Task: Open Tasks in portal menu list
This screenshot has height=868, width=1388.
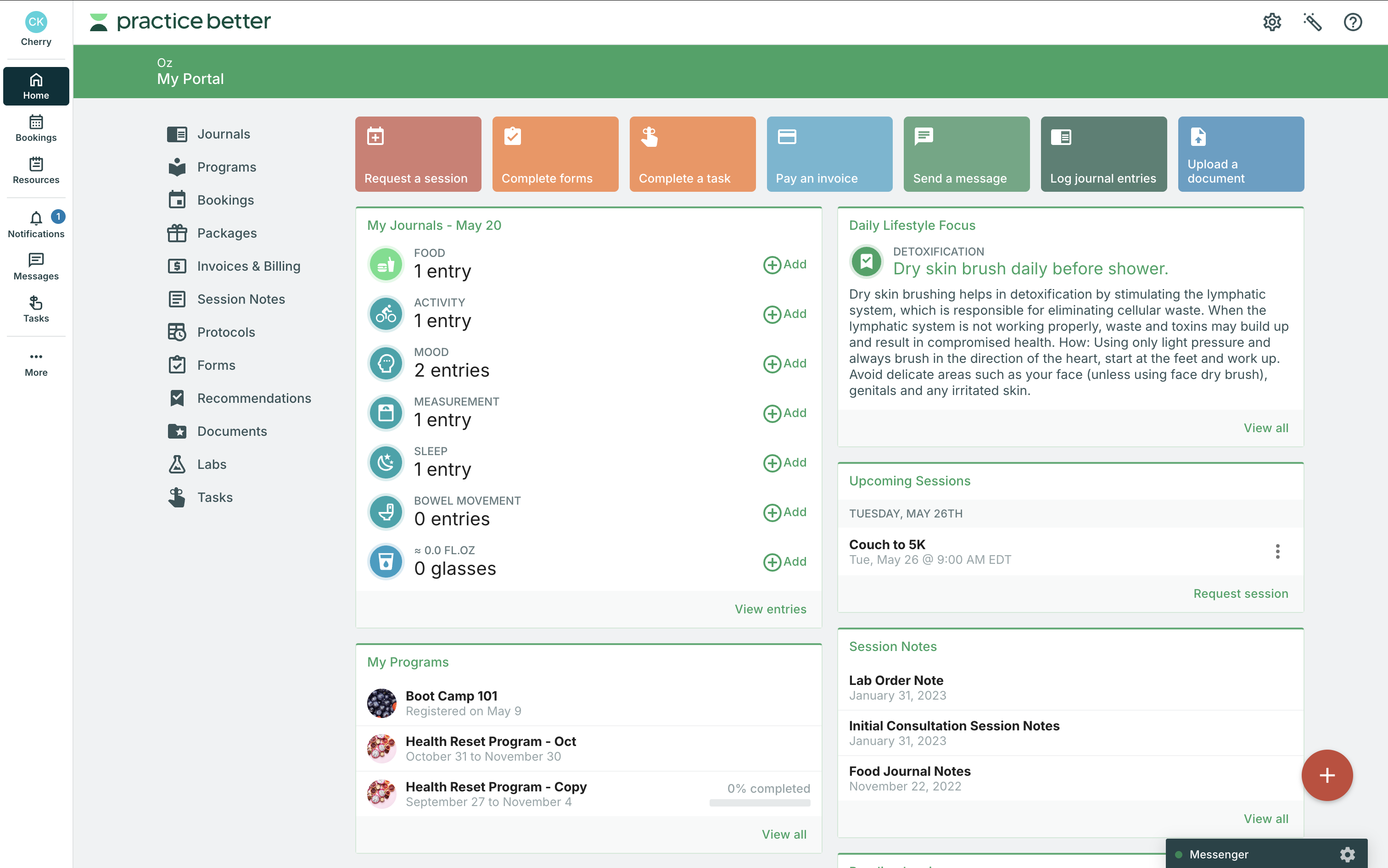Action: (200, 497)
